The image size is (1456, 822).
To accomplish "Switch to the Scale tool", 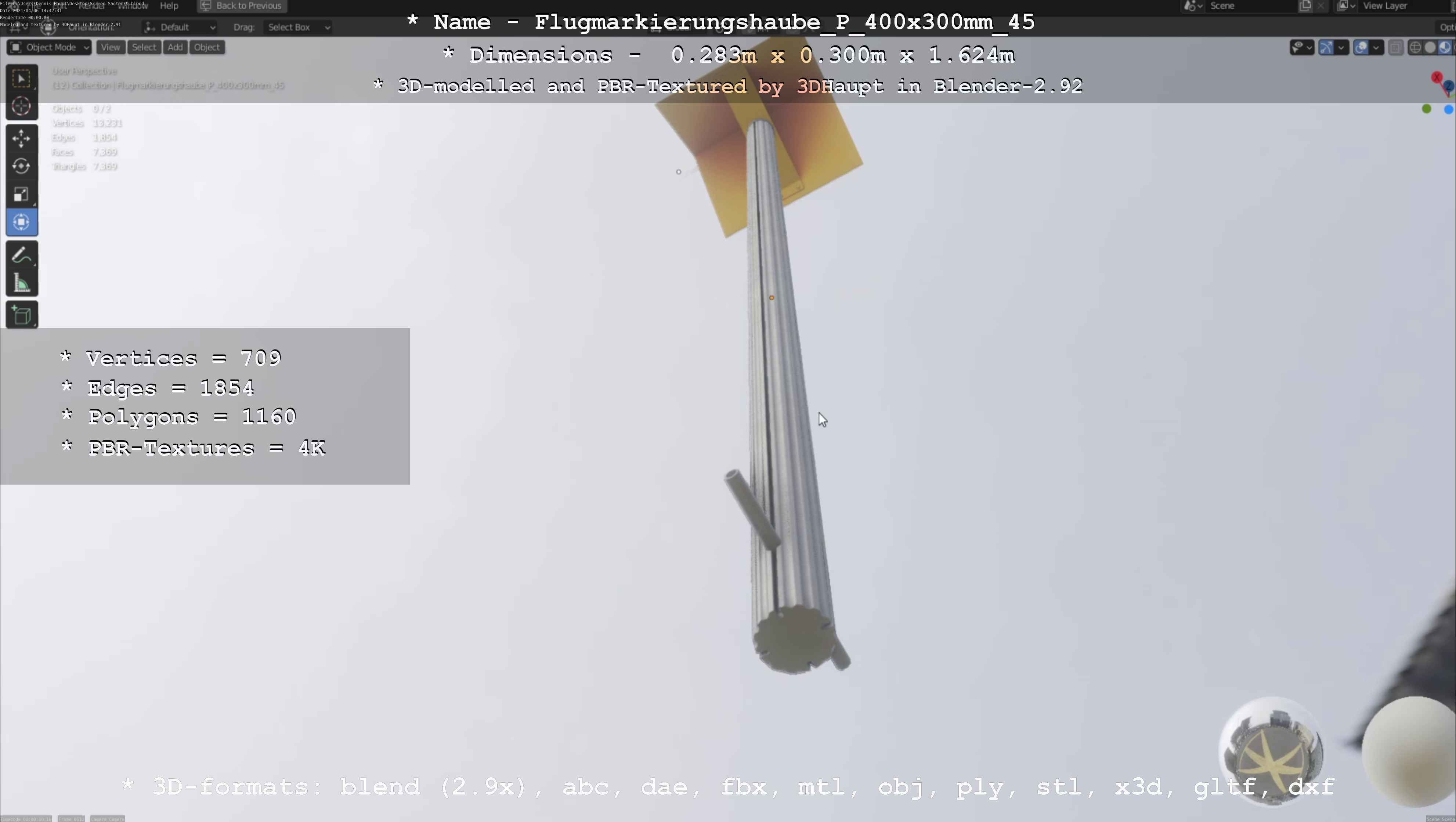I will click(x=21, y=194).
